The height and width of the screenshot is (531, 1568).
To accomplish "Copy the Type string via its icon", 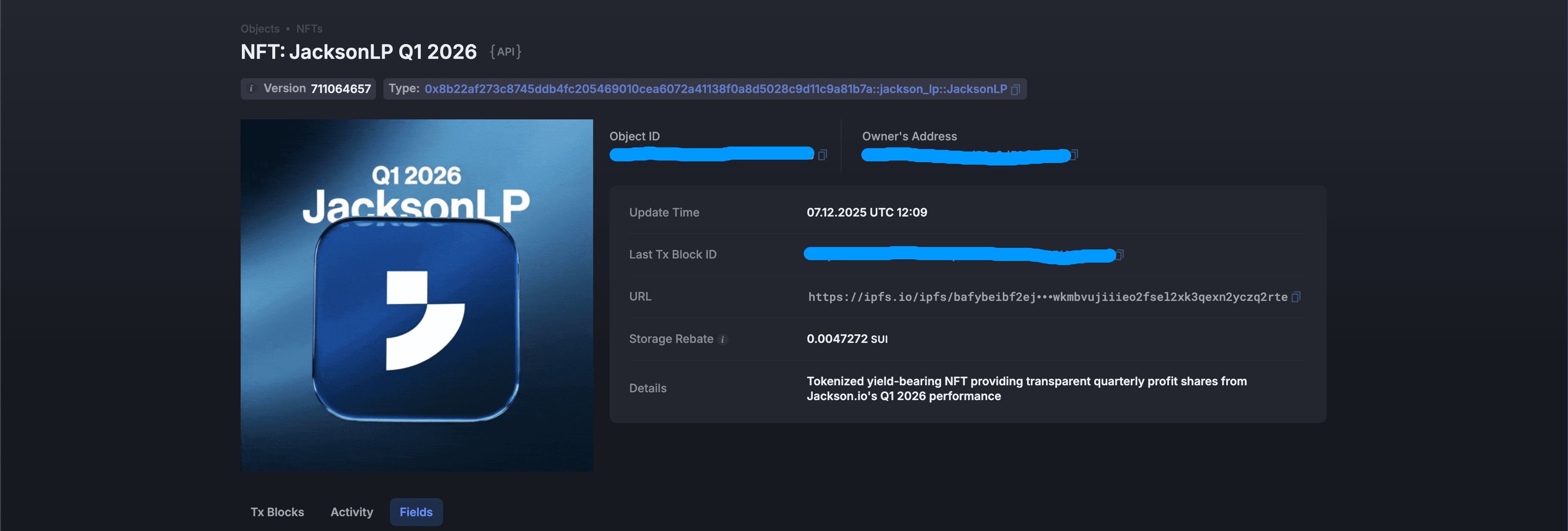I will pos(1015,89).
